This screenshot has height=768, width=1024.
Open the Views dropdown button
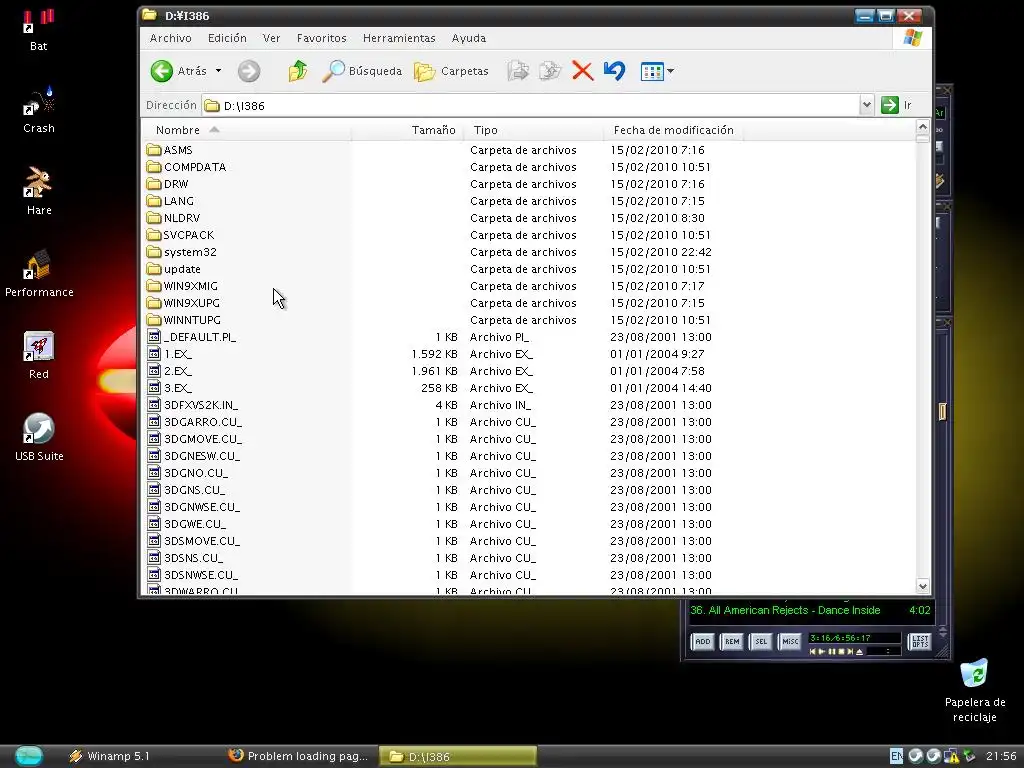click(x=657, y=71)
